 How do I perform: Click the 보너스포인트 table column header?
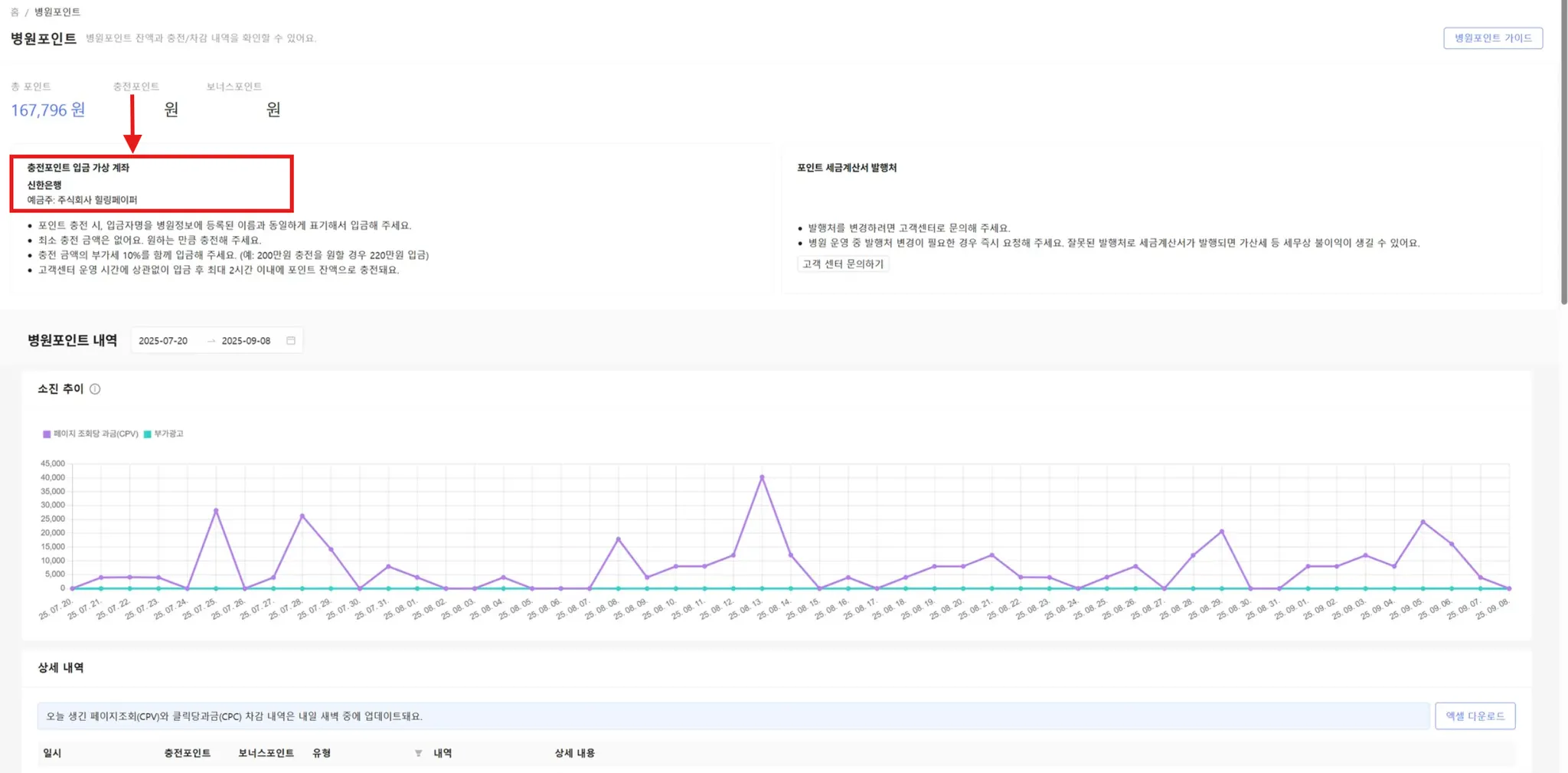click(x=266, y=753)
